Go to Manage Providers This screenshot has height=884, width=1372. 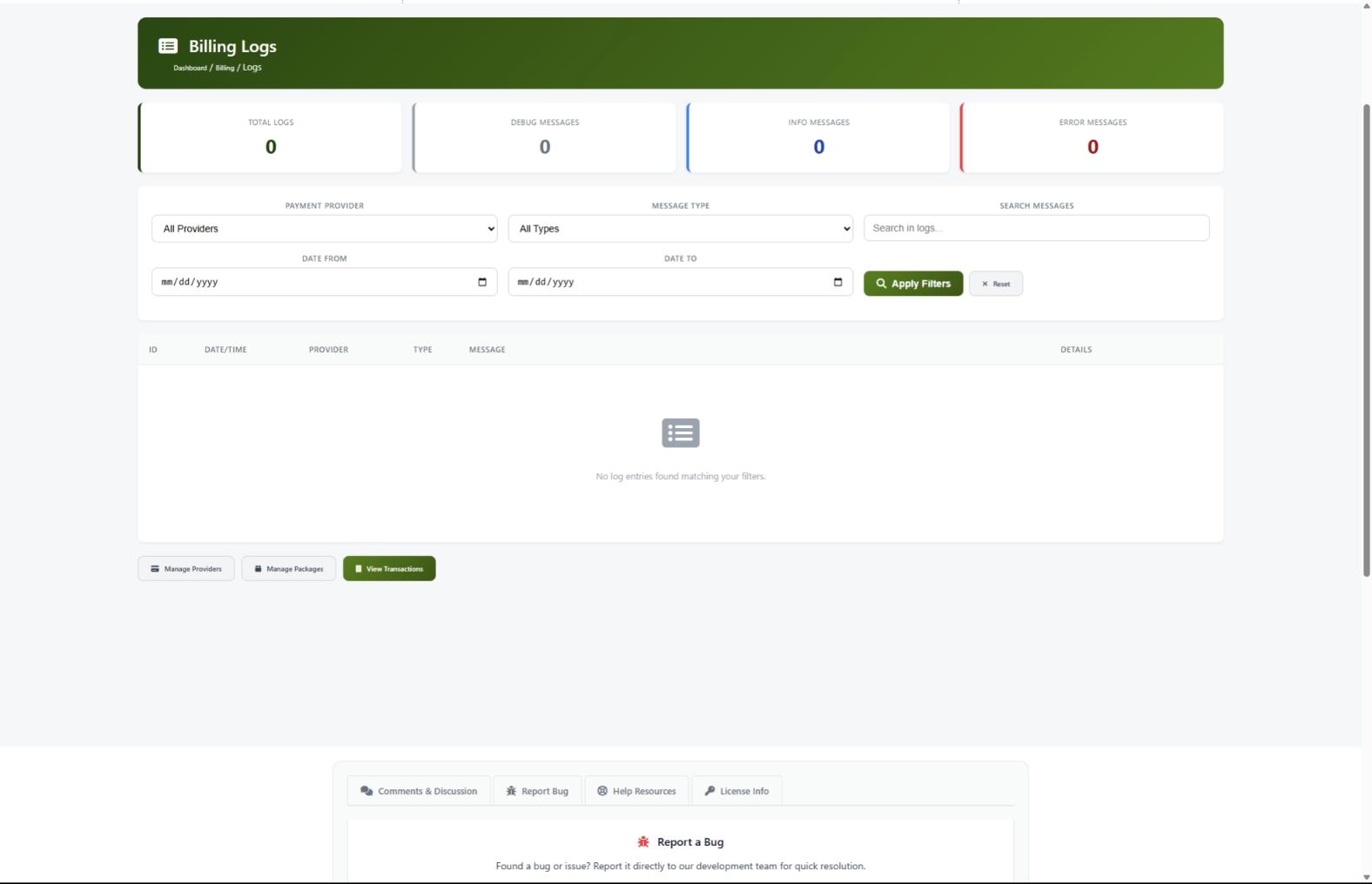tap(186, 569)
